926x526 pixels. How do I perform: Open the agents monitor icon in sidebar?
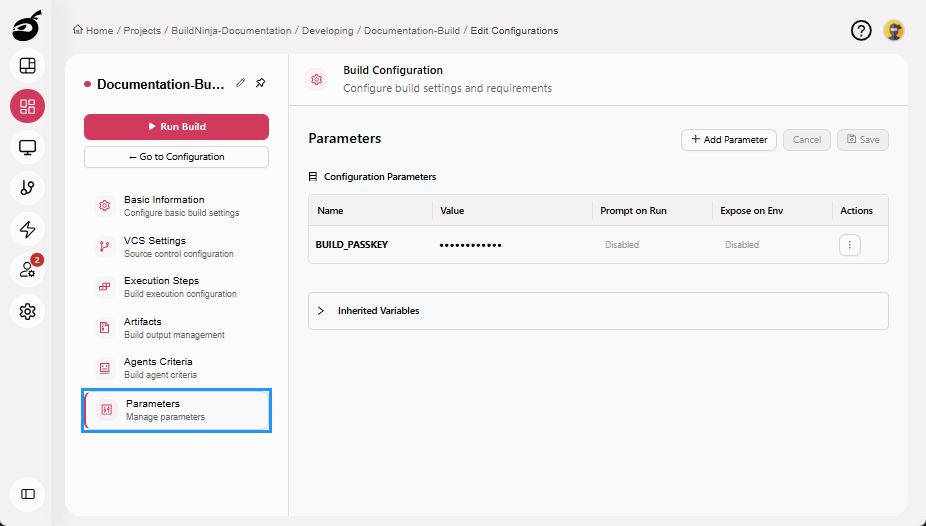coord(27,147)
